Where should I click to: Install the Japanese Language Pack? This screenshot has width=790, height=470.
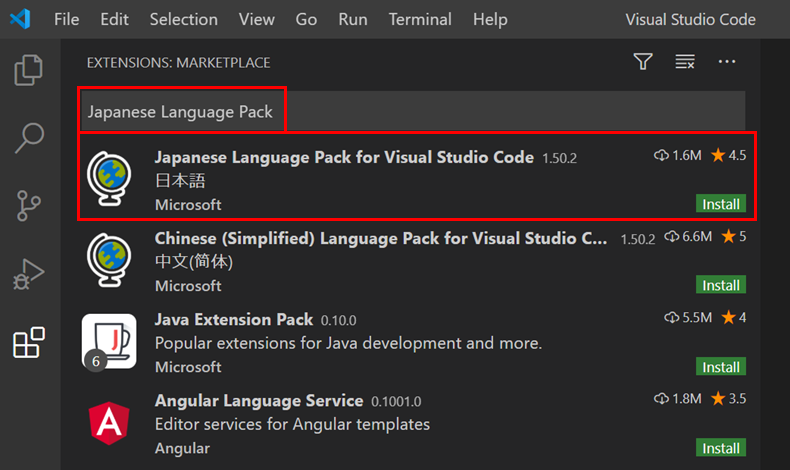click(x=721, y=204)
